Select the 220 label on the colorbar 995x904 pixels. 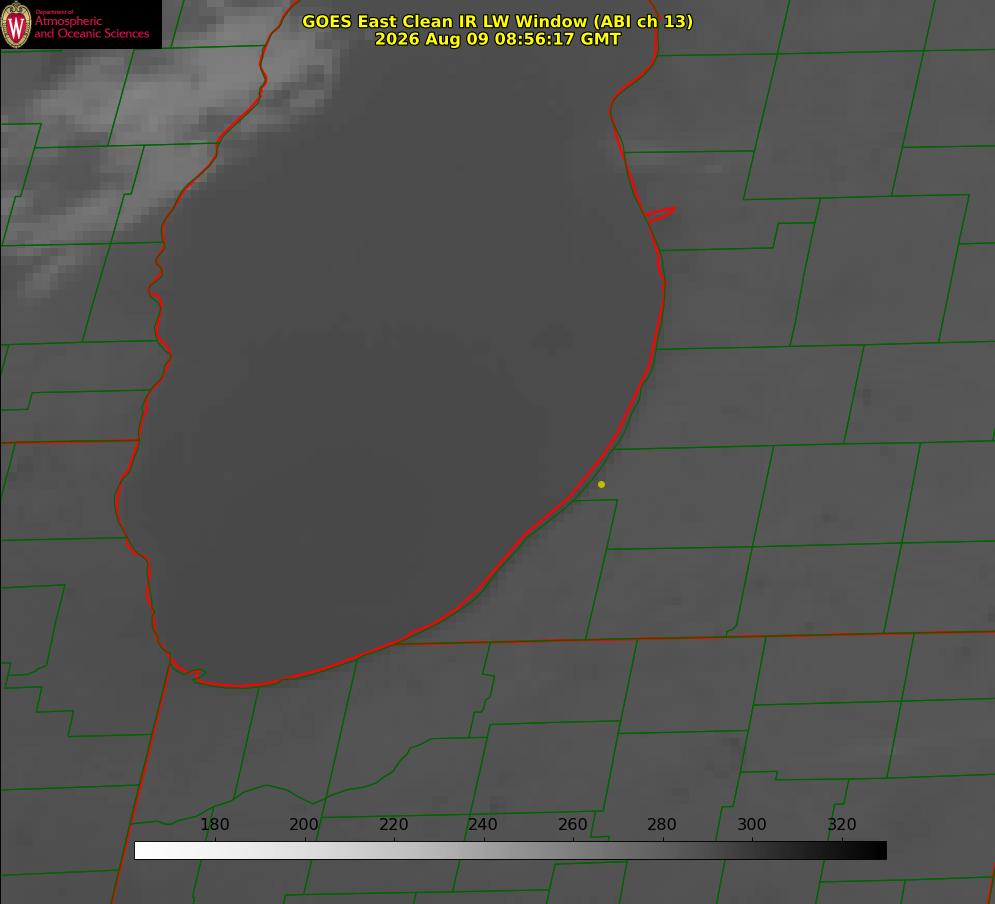coord(393,824)
